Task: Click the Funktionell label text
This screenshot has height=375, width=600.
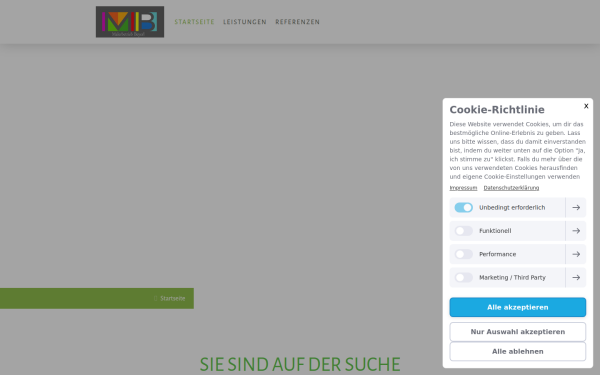Action: [x=495, y=231]
